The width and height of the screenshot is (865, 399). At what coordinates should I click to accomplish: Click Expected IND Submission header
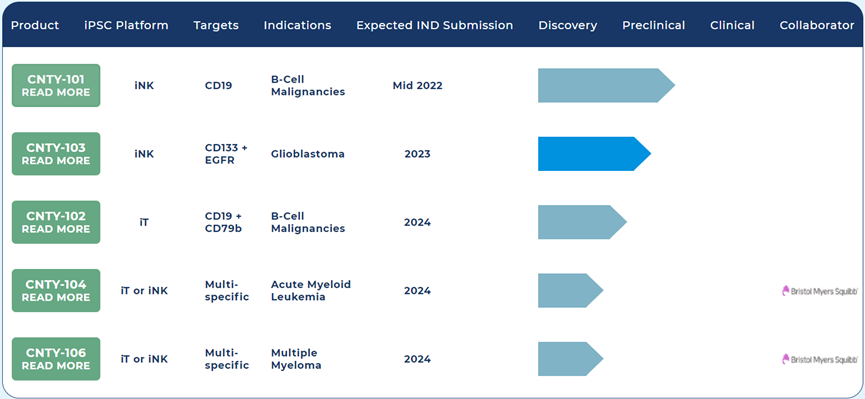pos(435,25)
